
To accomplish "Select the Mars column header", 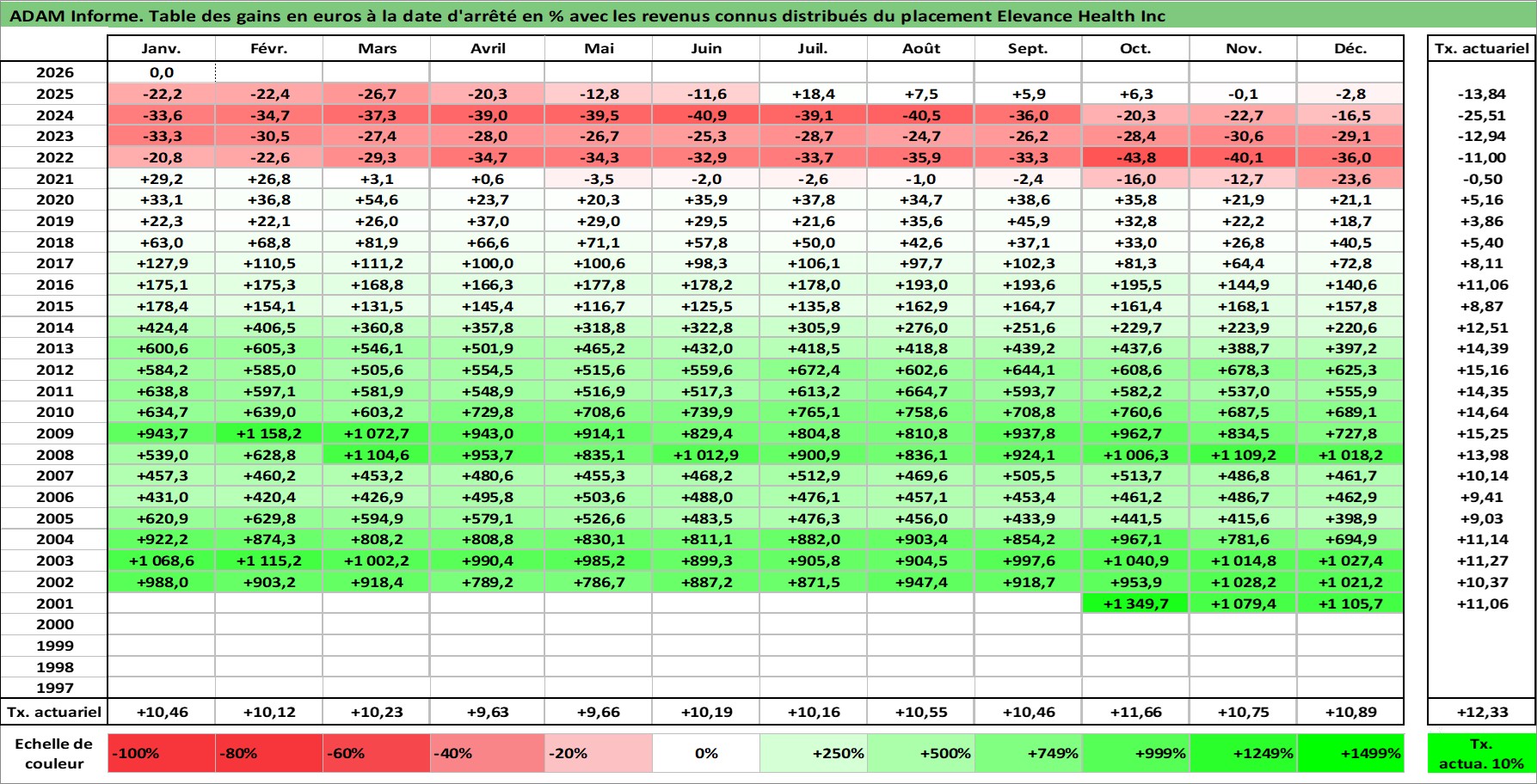I will [377, 49].
